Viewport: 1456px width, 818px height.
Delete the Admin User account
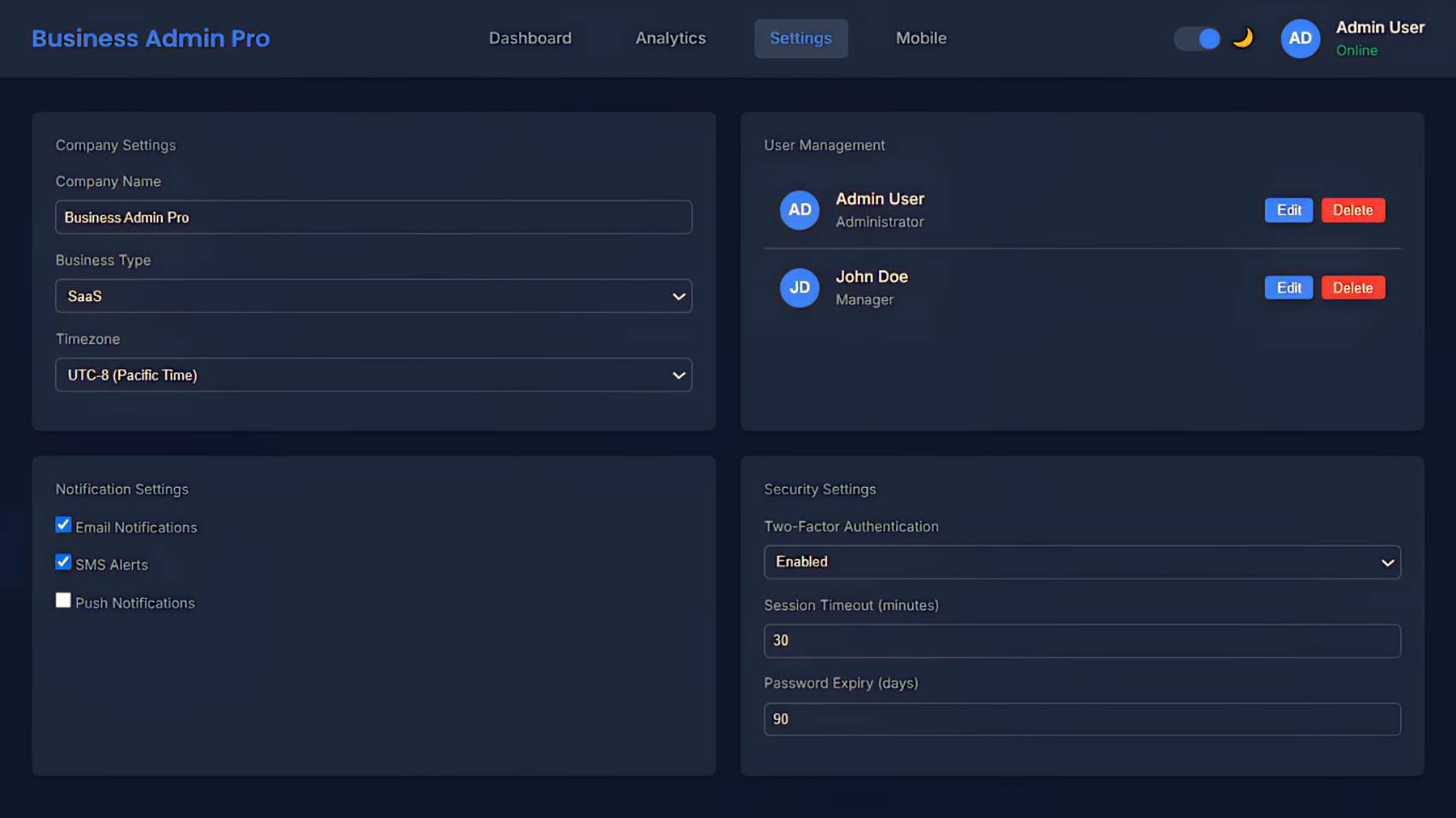(x=1353, y=210)
